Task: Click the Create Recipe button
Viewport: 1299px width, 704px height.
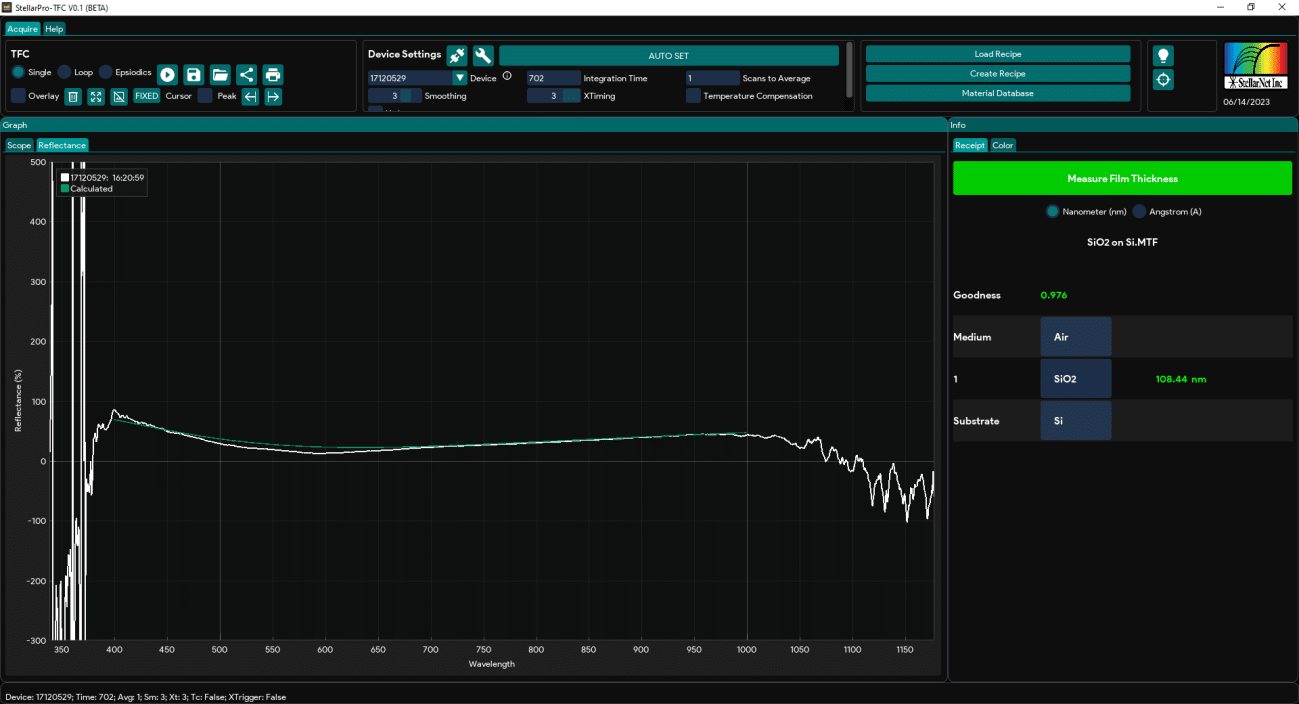Action: (x=998, y=74)
